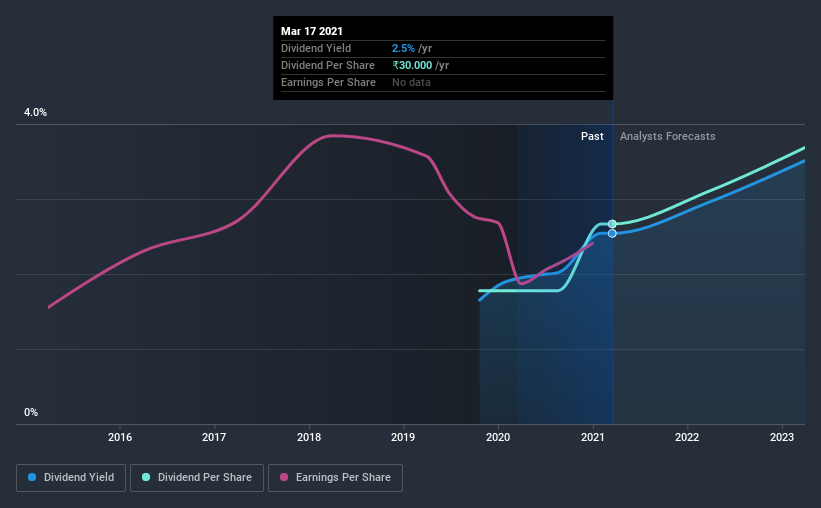Select the 2022 axis label
Image resolution: width=821 pixels, height=508 pixels.
coord(687,437)
